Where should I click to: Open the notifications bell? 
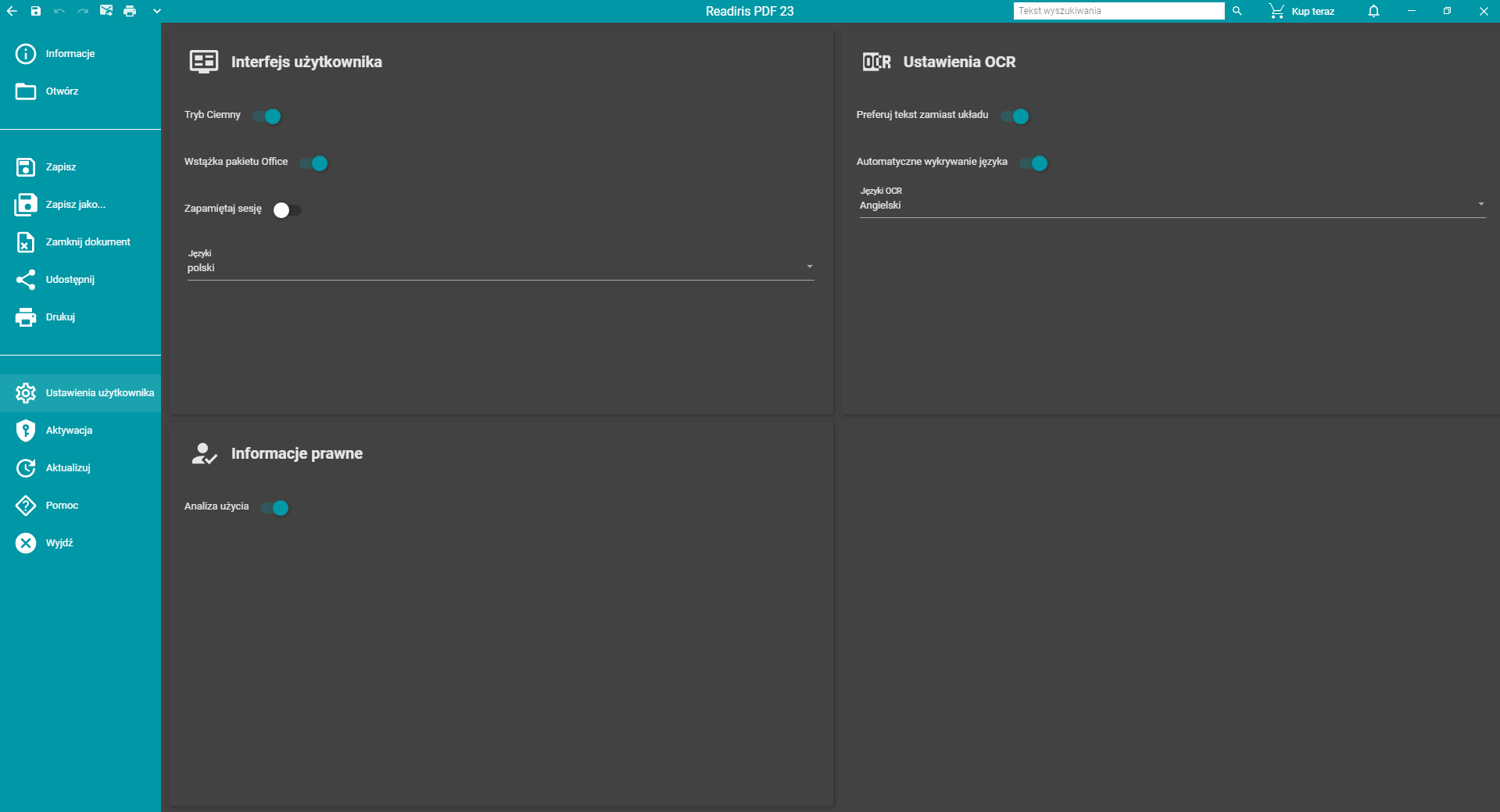tap(1373, 11)
